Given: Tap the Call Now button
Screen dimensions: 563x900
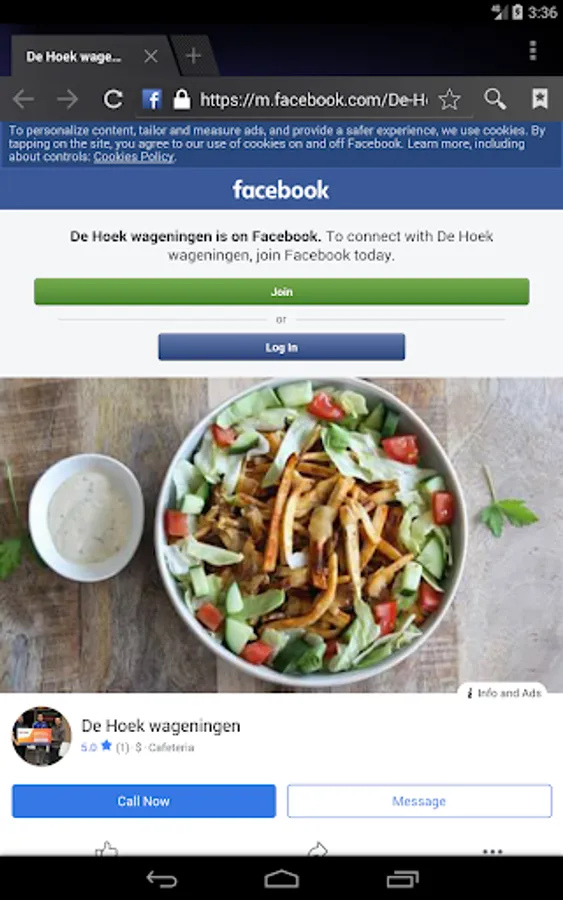Looking at the screenshot, I should pyautogui.click(x=143, y=801).
